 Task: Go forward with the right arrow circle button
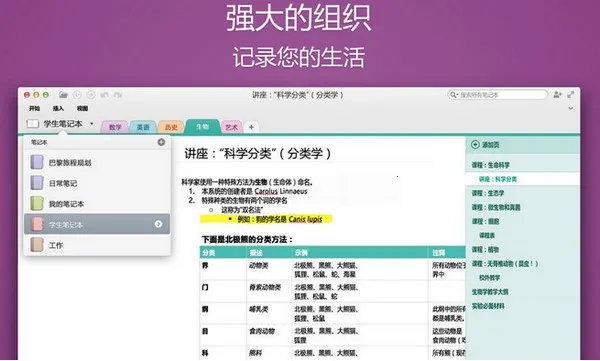91,95
